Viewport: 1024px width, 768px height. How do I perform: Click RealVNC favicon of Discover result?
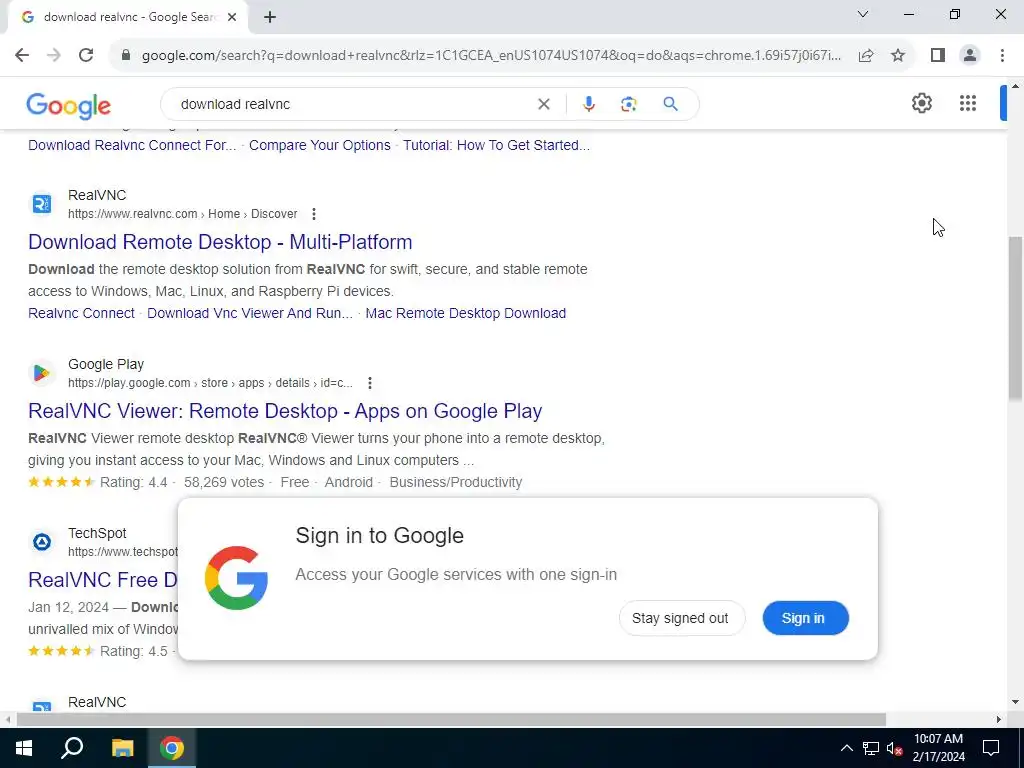point(42,204)
